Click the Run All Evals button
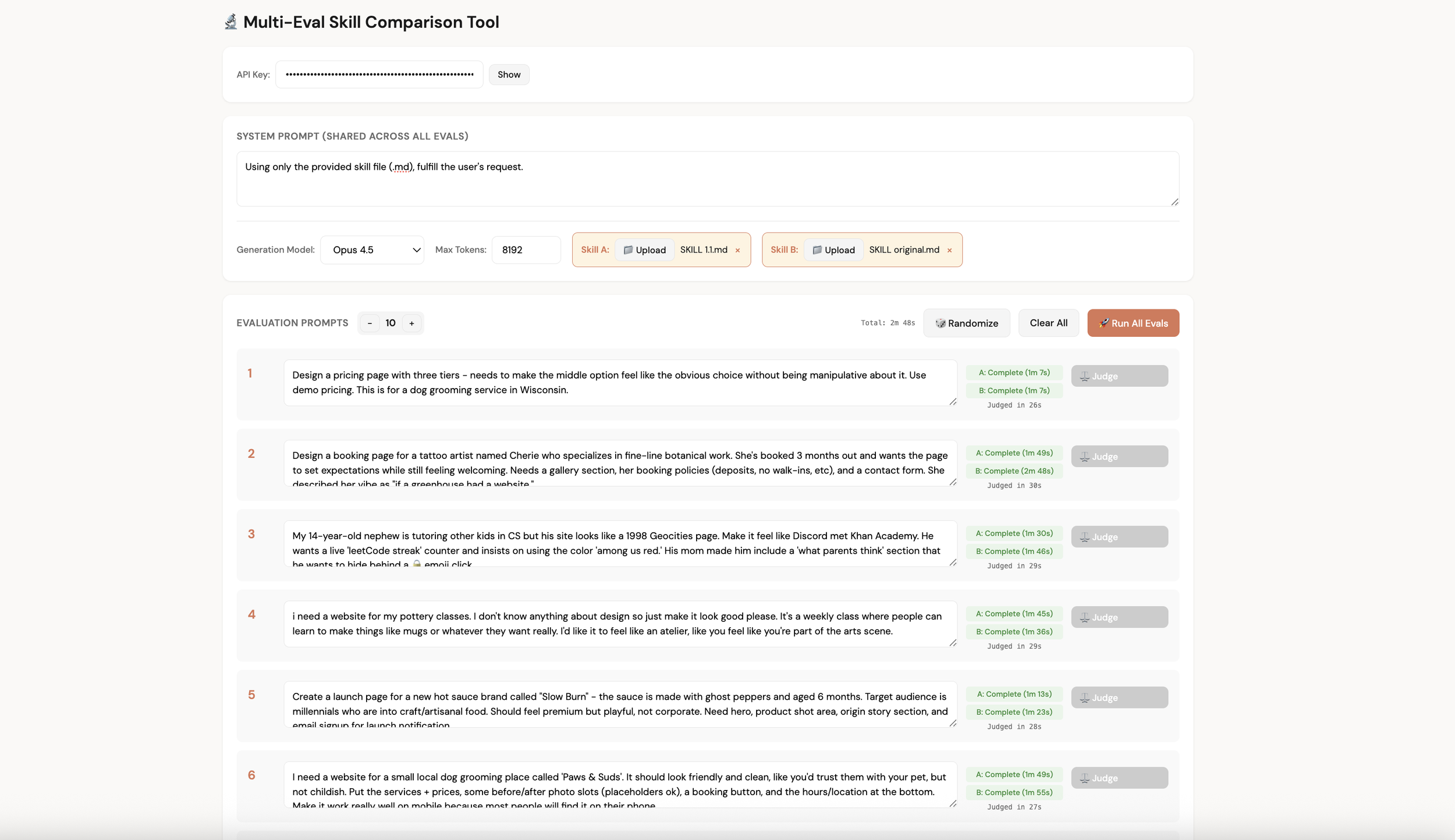This screenshot has height=840, width=1455. tap(1133, 323)
